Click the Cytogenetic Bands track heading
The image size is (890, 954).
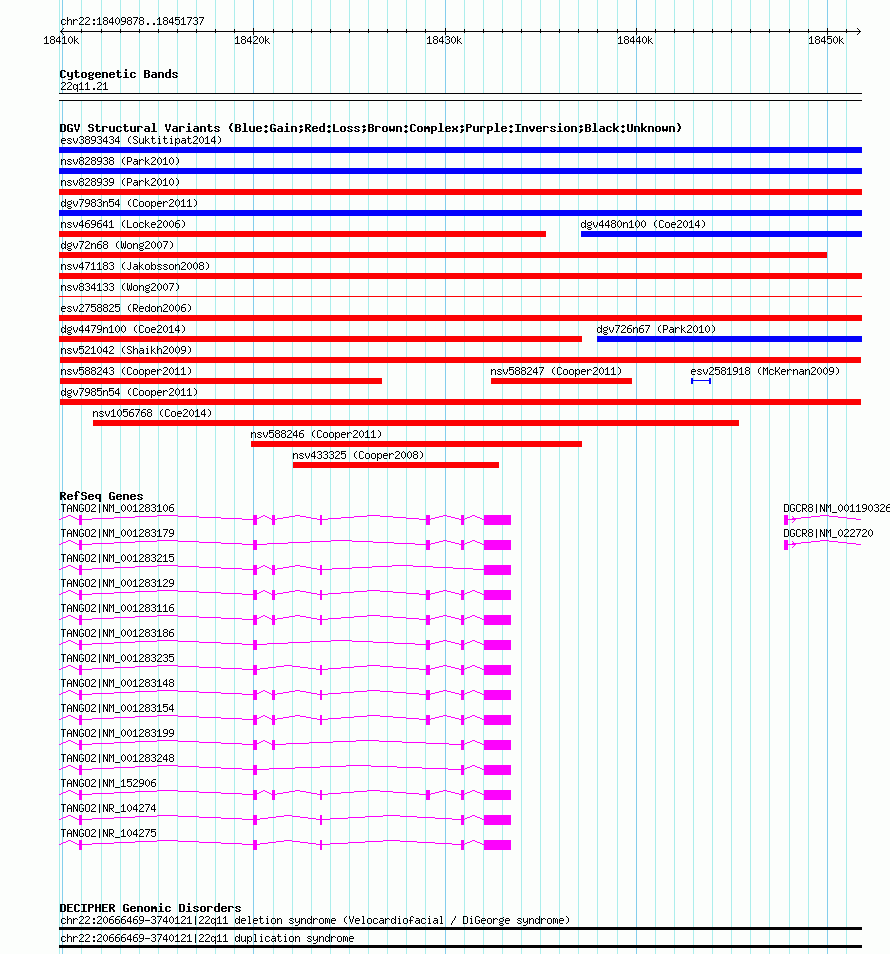[119, 74]
